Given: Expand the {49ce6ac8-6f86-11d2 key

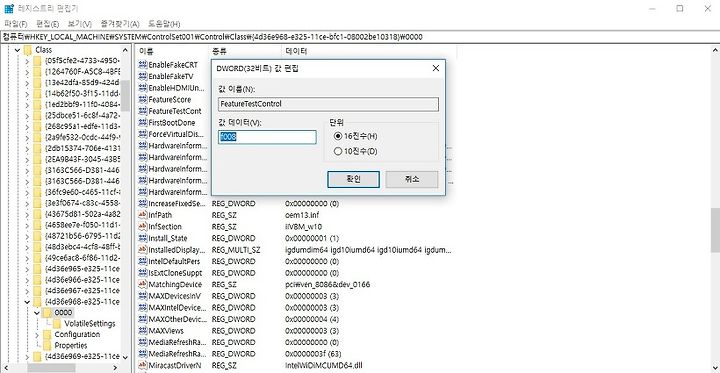Looking at the screenshot, I should coord(28,258).
